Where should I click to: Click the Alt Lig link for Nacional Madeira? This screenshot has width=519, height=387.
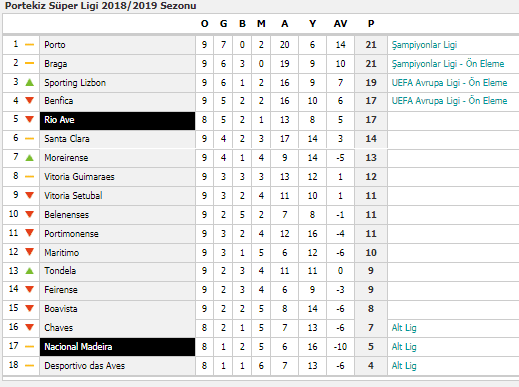[404, 347]
